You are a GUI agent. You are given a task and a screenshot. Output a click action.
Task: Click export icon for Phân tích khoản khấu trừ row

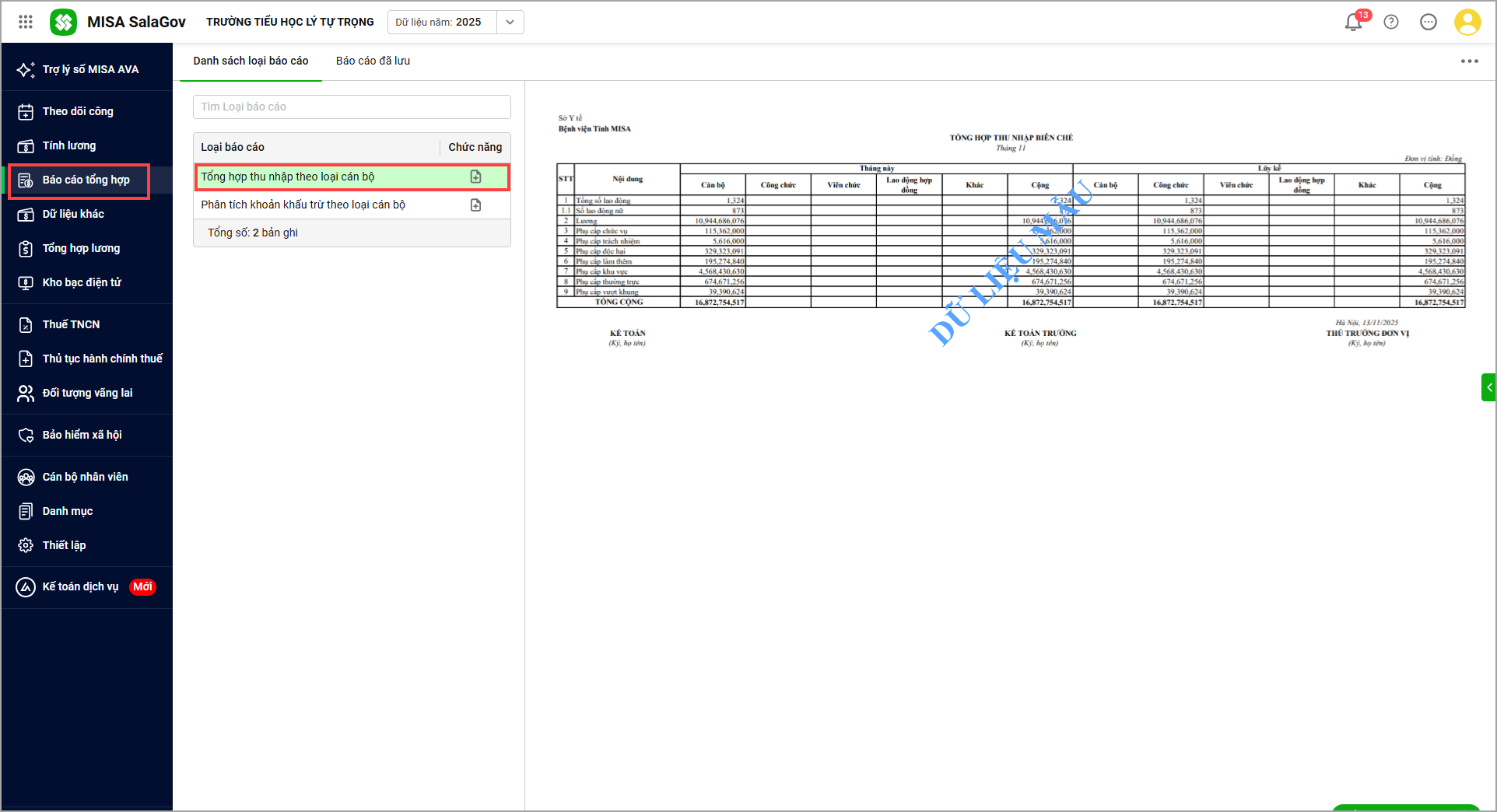click(475, 205)
